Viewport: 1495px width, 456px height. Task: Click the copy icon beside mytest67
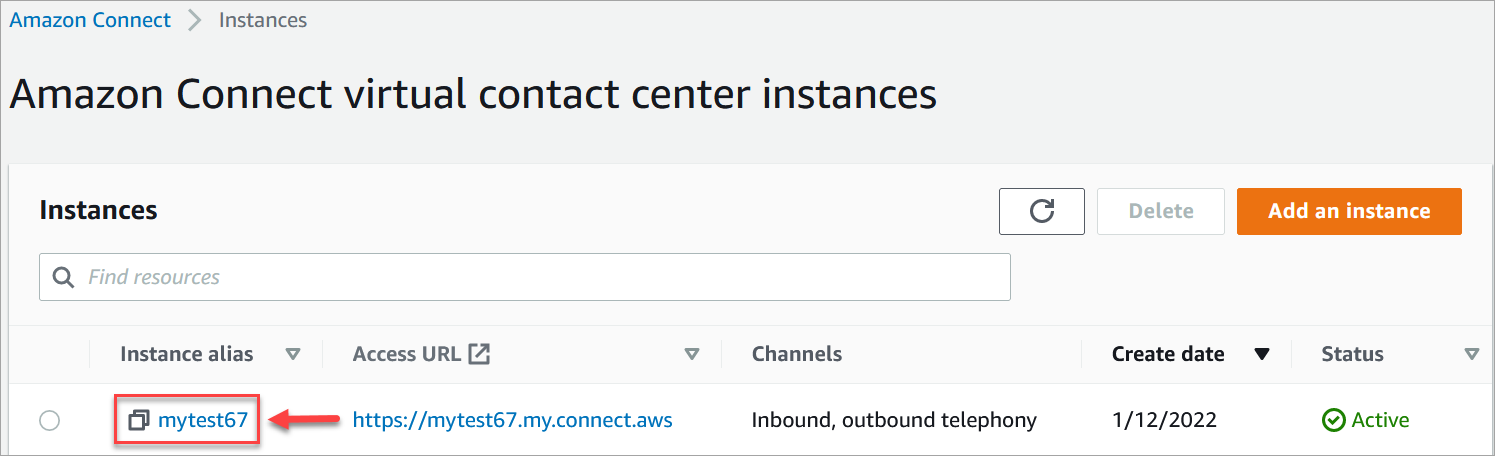[x=139, y=421]
